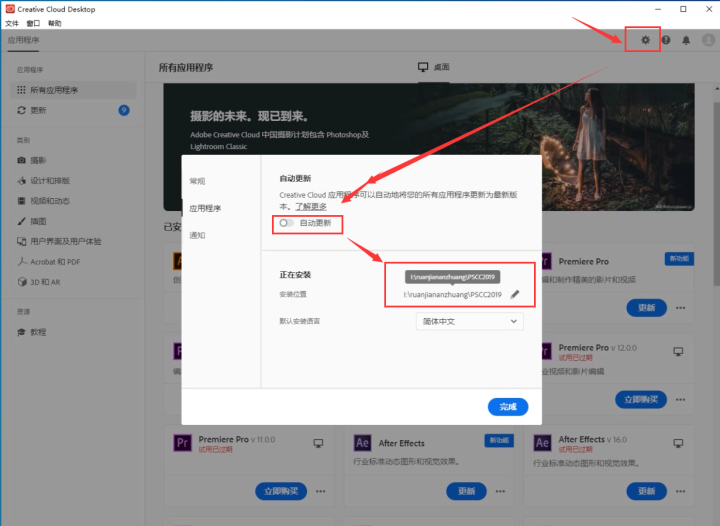Image resolution: width=720 pixels, height=526 pixels.
Task: Select the top 应用程序 header tab
Action: pyautogui.click(x=23, y=40)
